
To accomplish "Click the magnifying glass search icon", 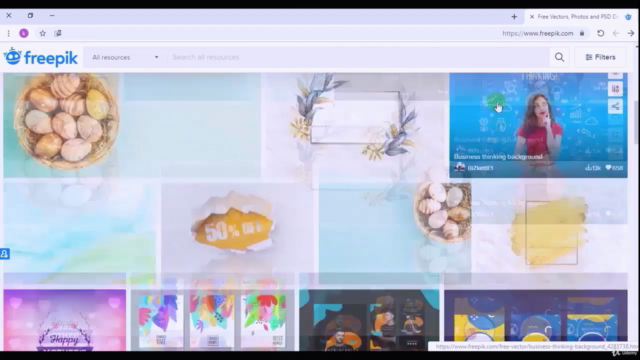I will point(560,57).
